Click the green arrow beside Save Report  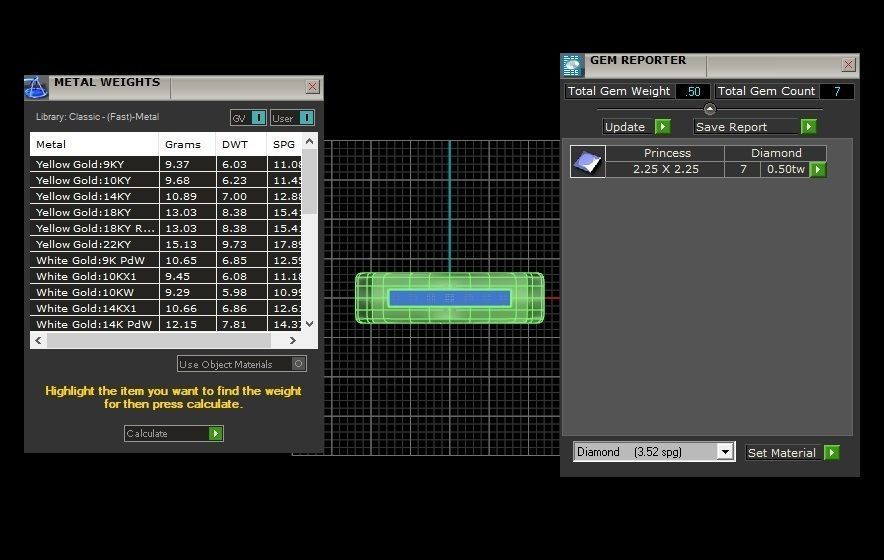point(808,126)
